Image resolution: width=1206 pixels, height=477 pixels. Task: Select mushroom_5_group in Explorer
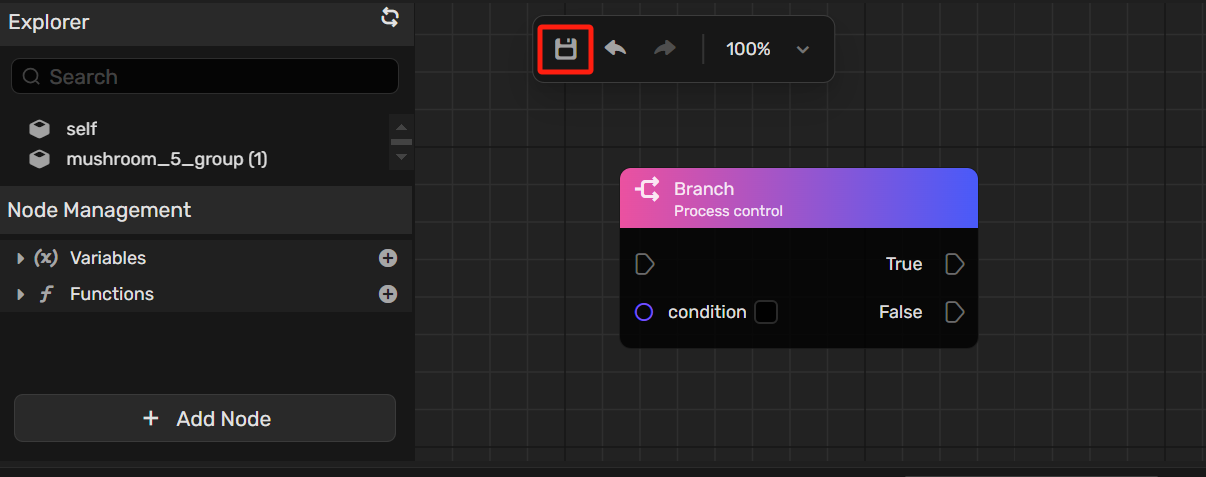tap(166, 159)
